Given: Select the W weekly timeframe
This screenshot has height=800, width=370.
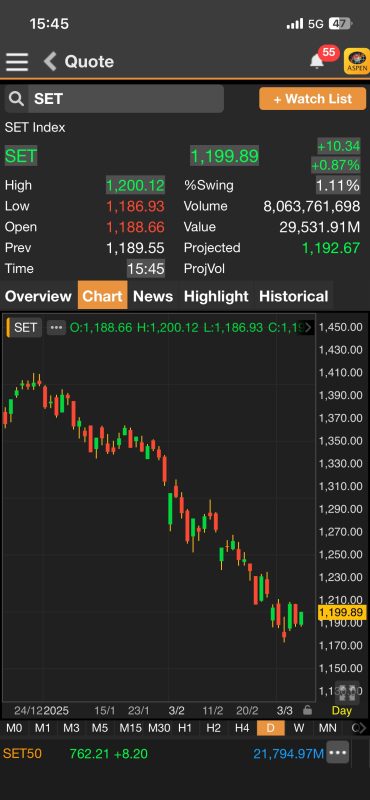Looking at the screenshot, I should tap(299, 728).
